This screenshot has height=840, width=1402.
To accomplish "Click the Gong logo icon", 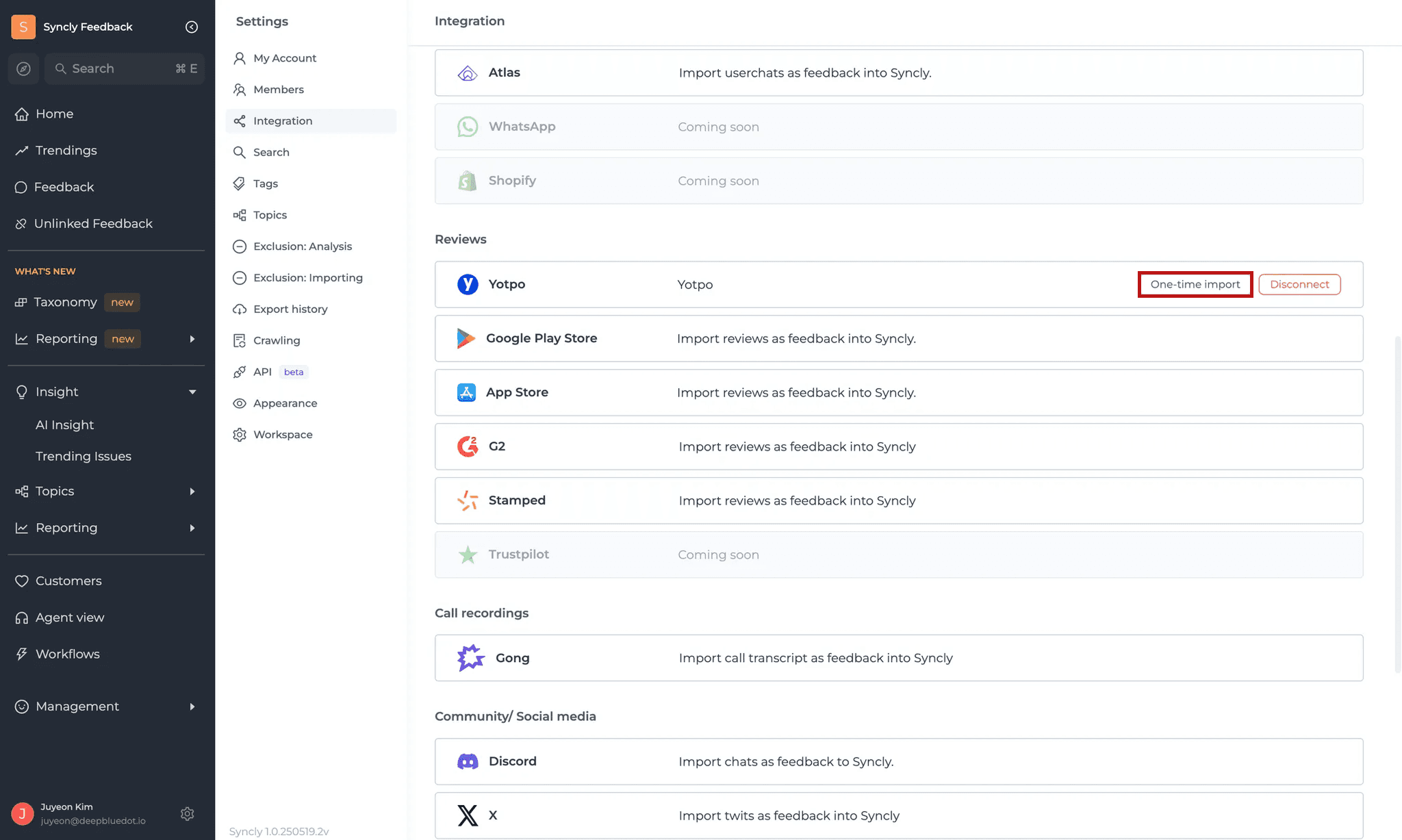I will 471,658.
